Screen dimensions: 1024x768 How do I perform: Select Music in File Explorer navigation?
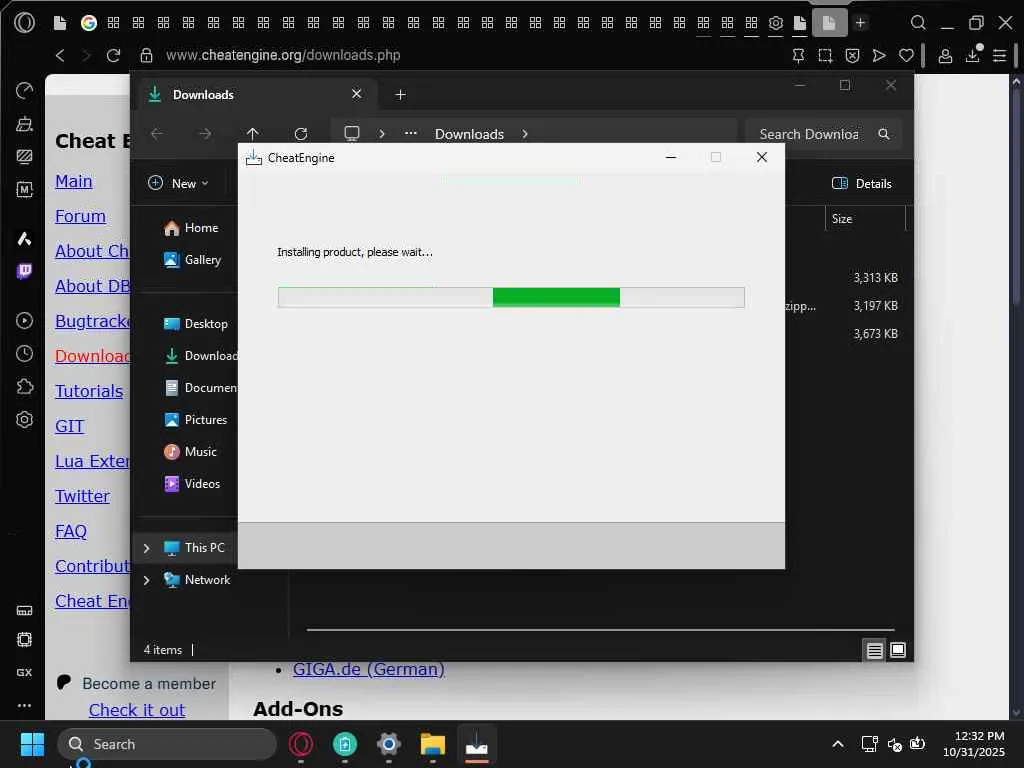190,452
